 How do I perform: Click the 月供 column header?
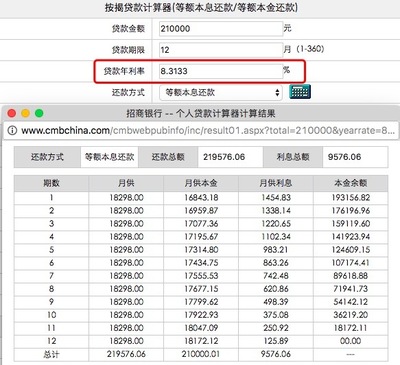126,183
